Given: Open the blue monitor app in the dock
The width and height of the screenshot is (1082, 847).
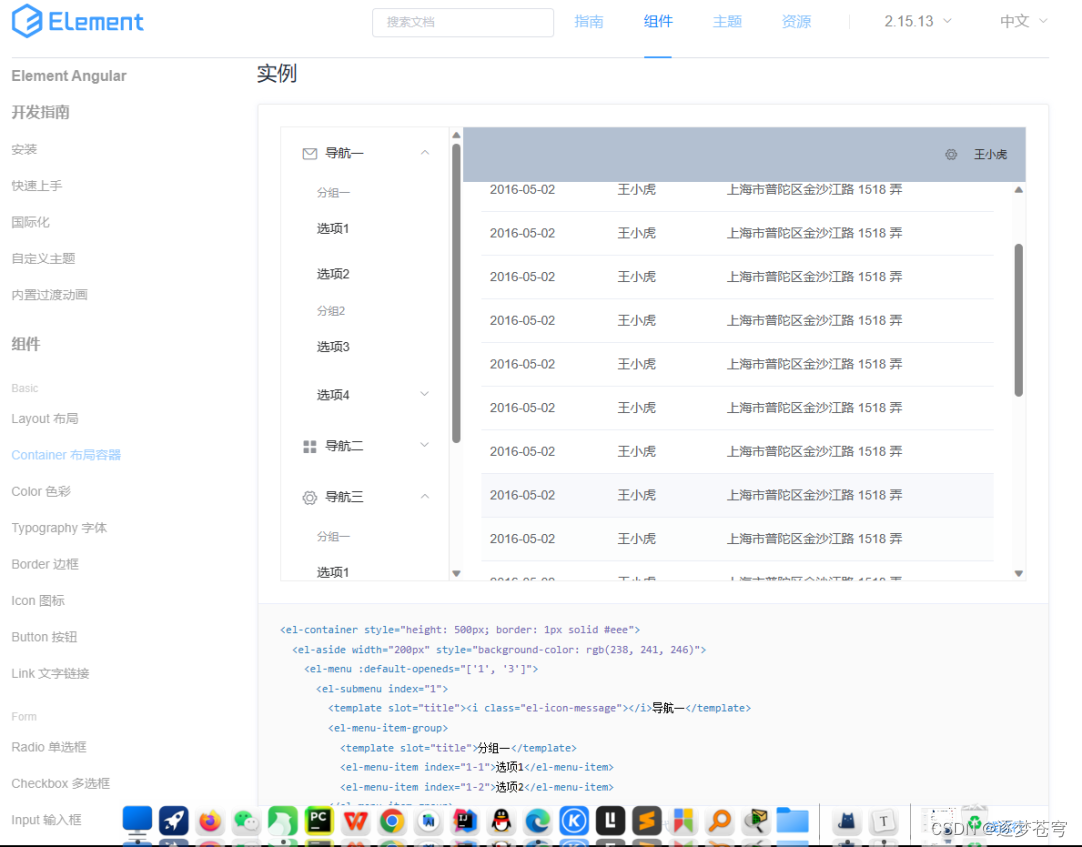Looking at the screenshot, I should pyautogui.click(x=137, y=821).
